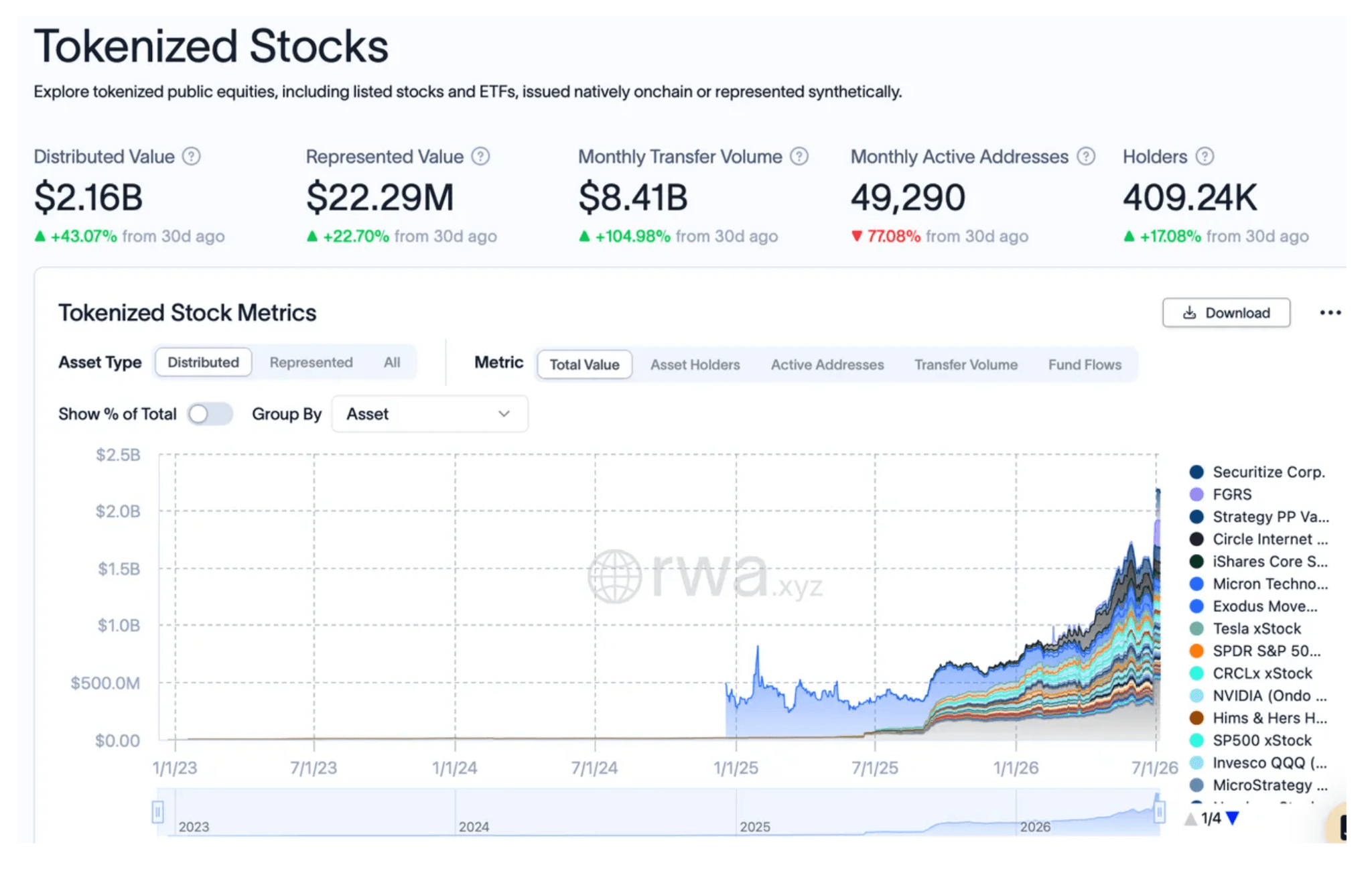
Task: Open Monthly Transfer Volume help tooltip icon
Action: (799, 156)
